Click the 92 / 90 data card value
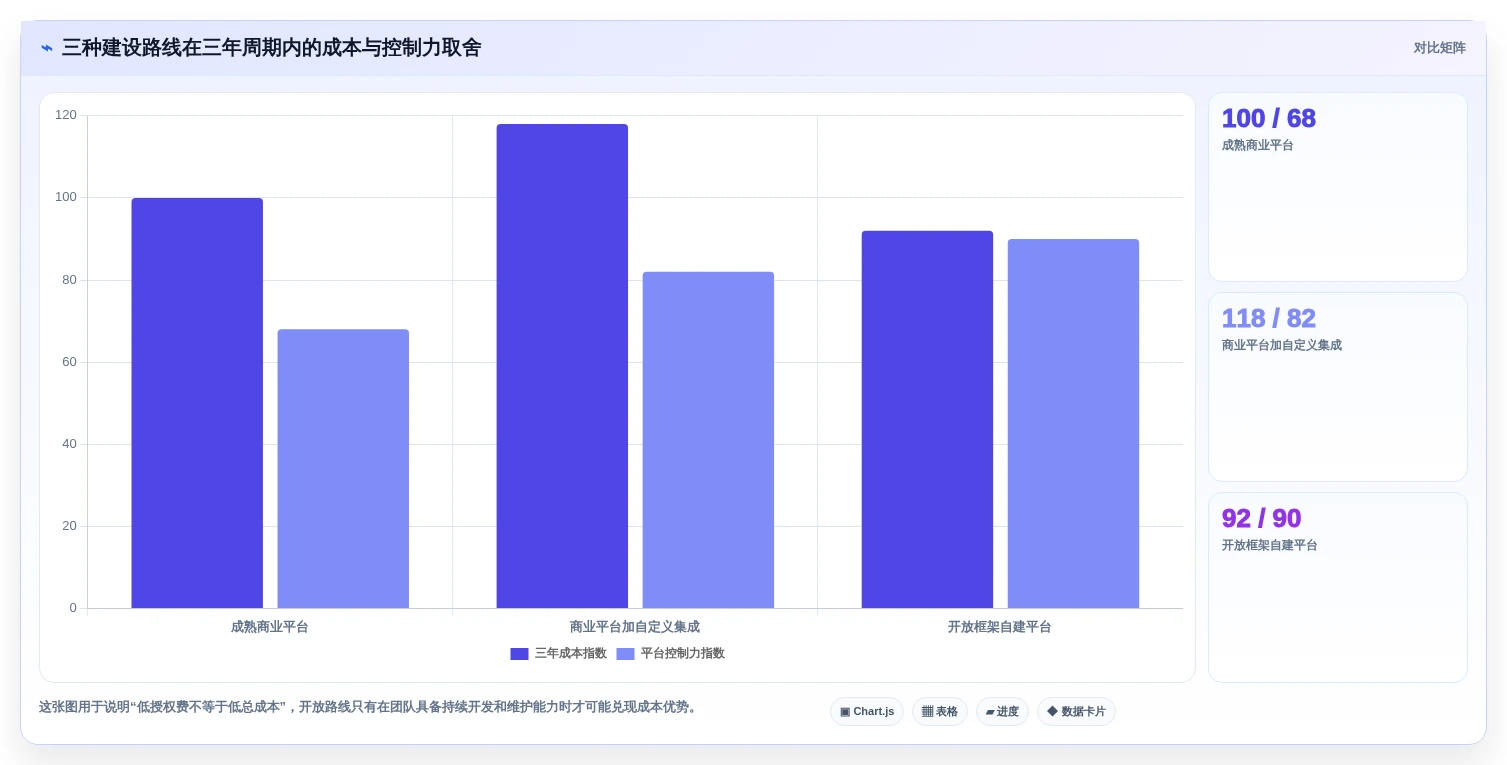The image size is (1507, 765). click(1261, 519)
